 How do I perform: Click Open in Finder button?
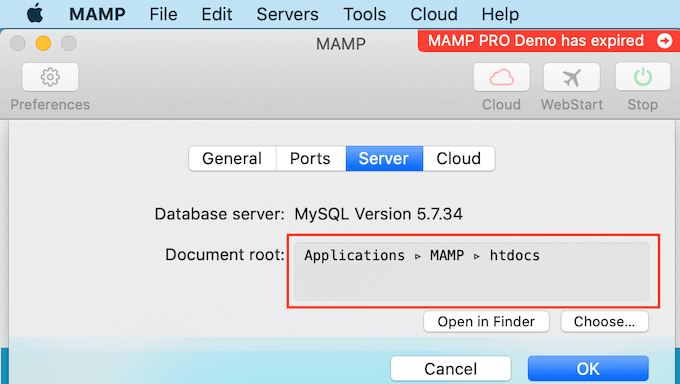click(x=486, y=322)
